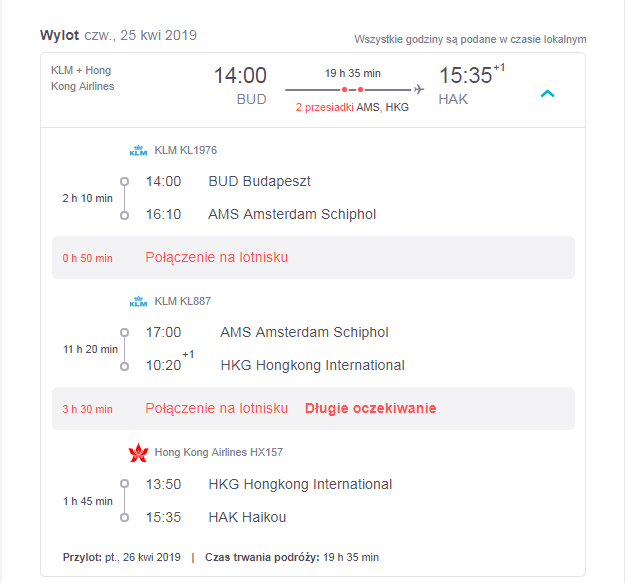Collapse flight details with the blue chevron
Image resolution: width=630 pixels, height=583 pixels.
[547, 94]
